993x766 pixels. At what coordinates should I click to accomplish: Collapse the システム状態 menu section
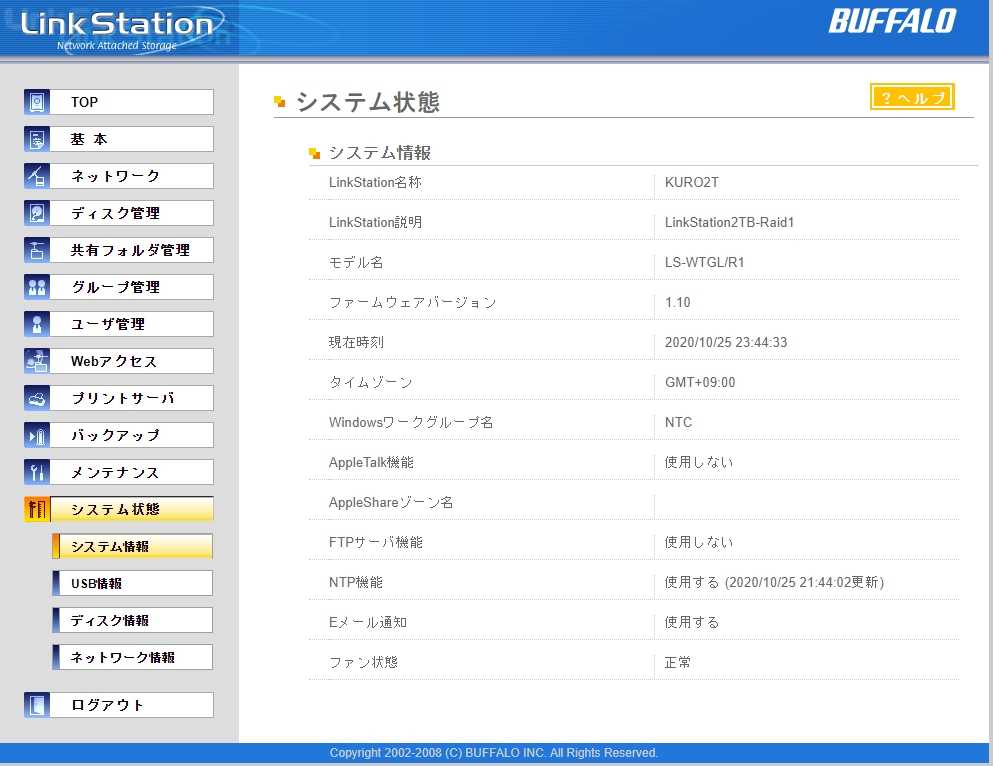131,509
